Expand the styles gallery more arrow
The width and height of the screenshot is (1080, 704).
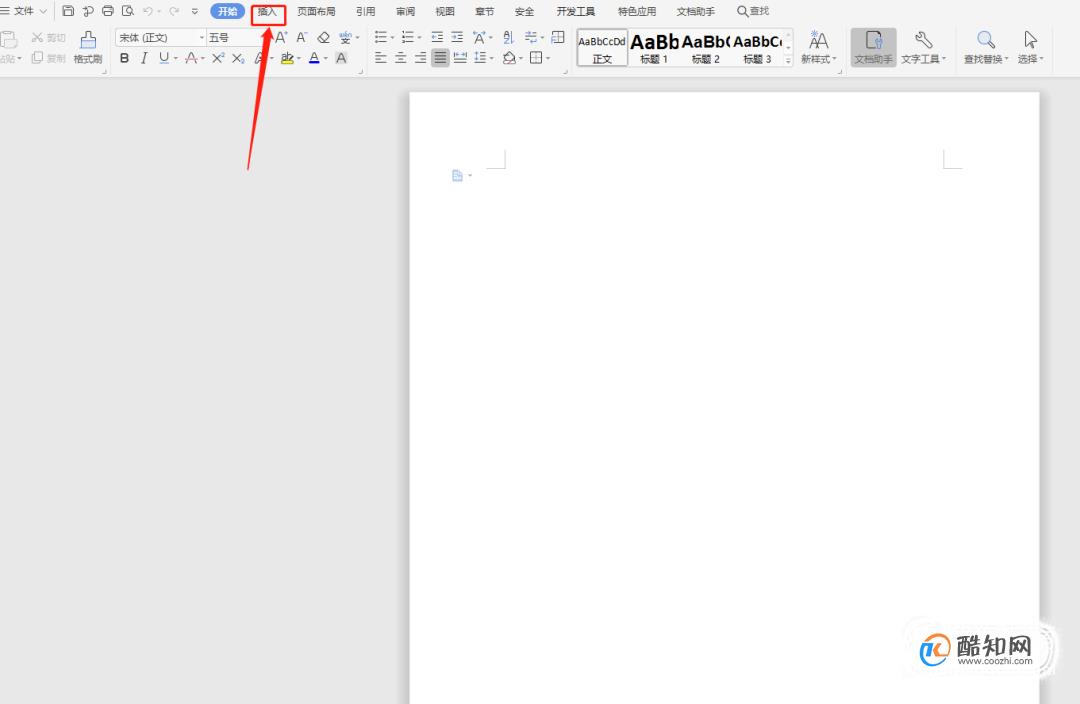click(788, 61)
